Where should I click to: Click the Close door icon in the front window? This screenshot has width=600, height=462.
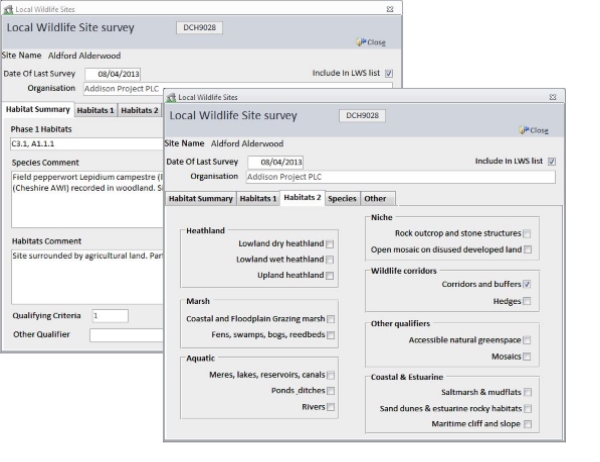pos(524,130)
